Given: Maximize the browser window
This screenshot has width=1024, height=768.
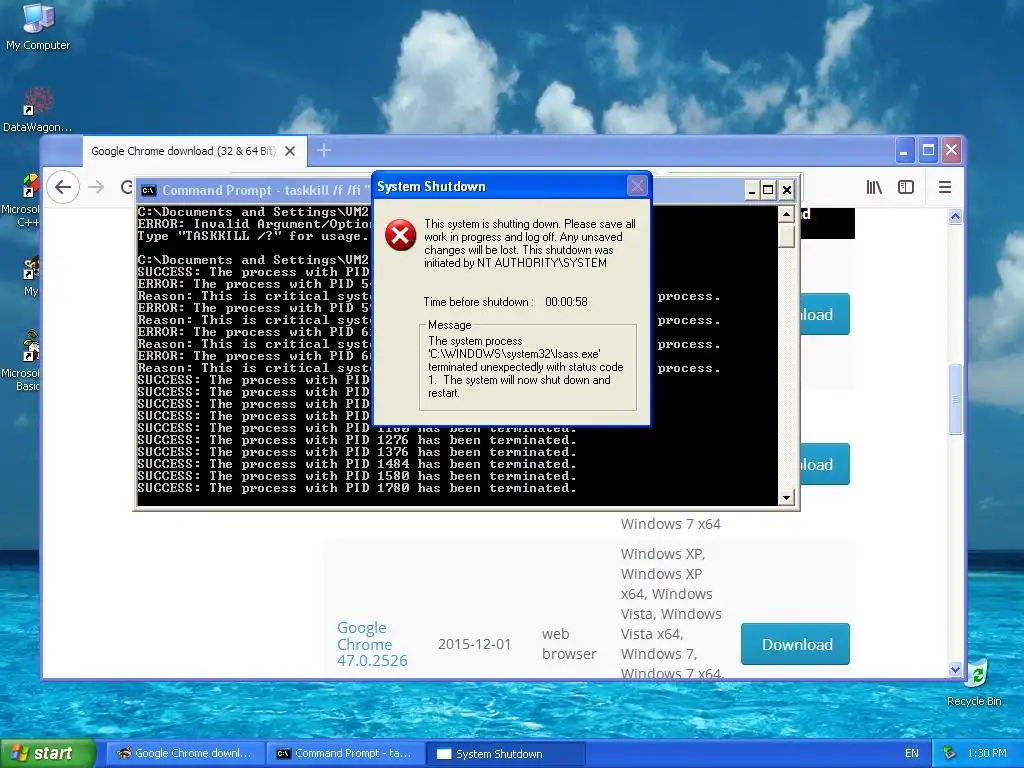Looking at the screenshot, I should [928, 151].
